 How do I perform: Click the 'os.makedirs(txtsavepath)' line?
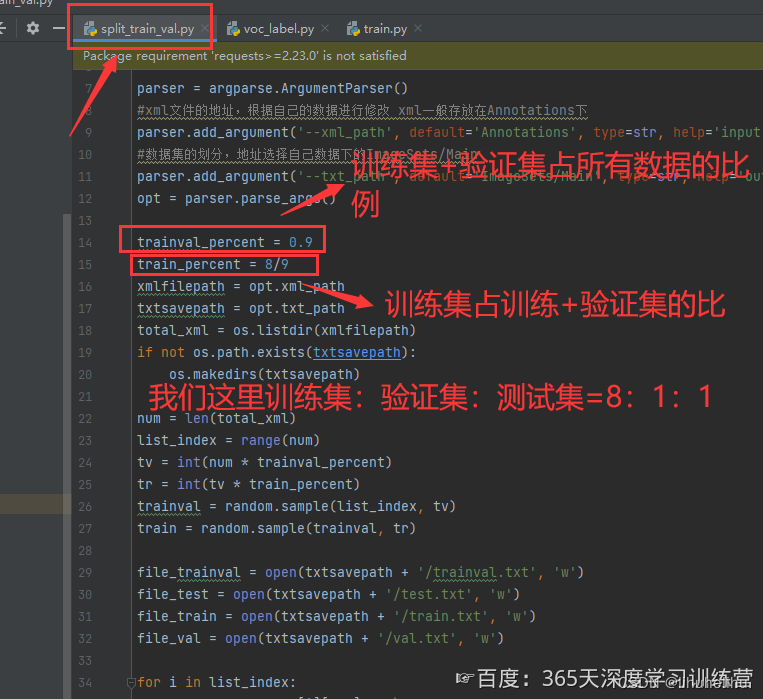click(264, 374)
